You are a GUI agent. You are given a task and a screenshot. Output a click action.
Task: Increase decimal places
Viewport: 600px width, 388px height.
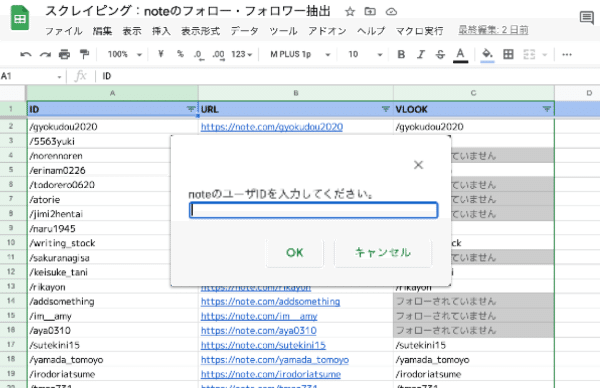[x=218, y=55]
